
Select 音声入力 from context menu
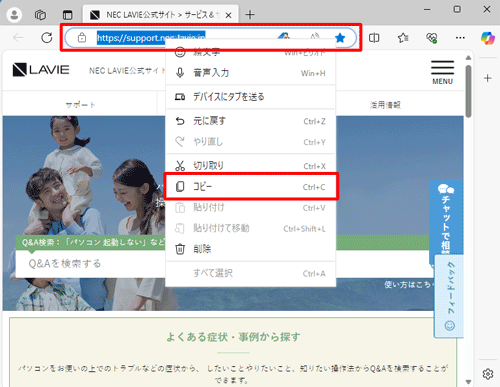250,73
